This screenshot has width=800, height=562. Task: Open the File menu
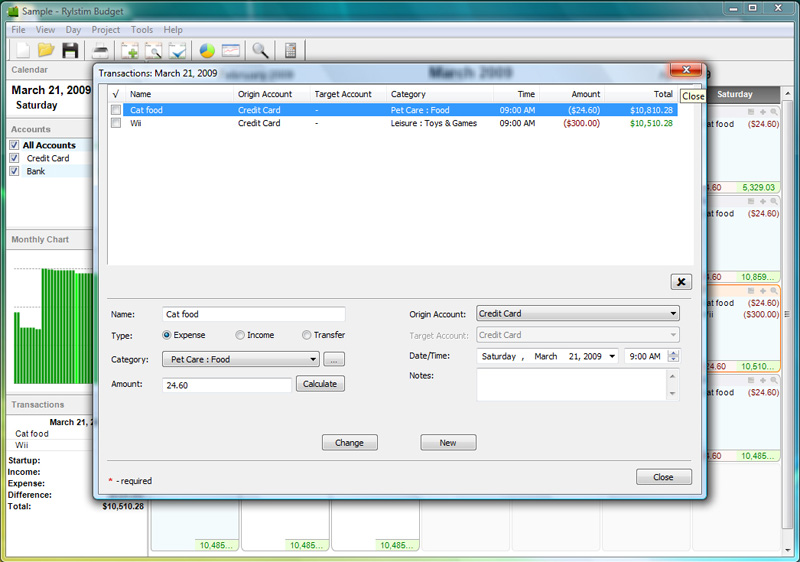[18, 30]
